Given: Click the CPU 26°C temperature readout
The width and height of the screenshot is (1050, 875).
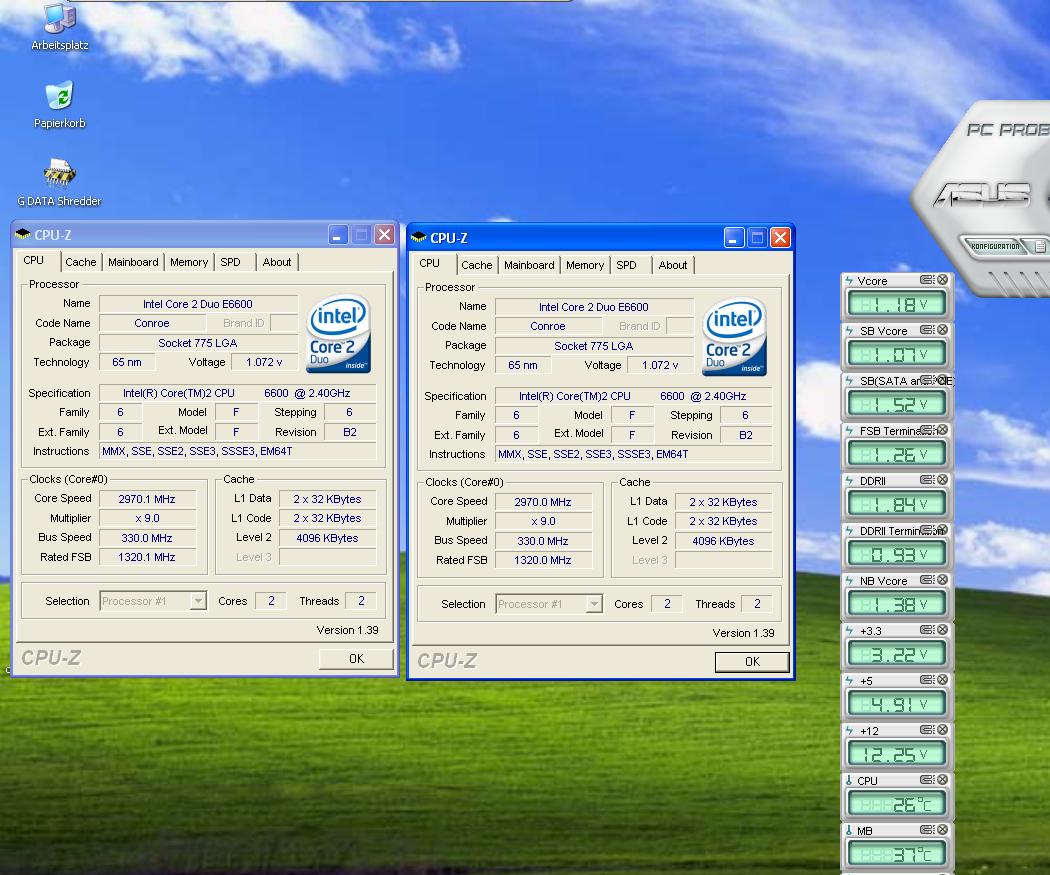Looking at the screenshot, I should [897, 804].
